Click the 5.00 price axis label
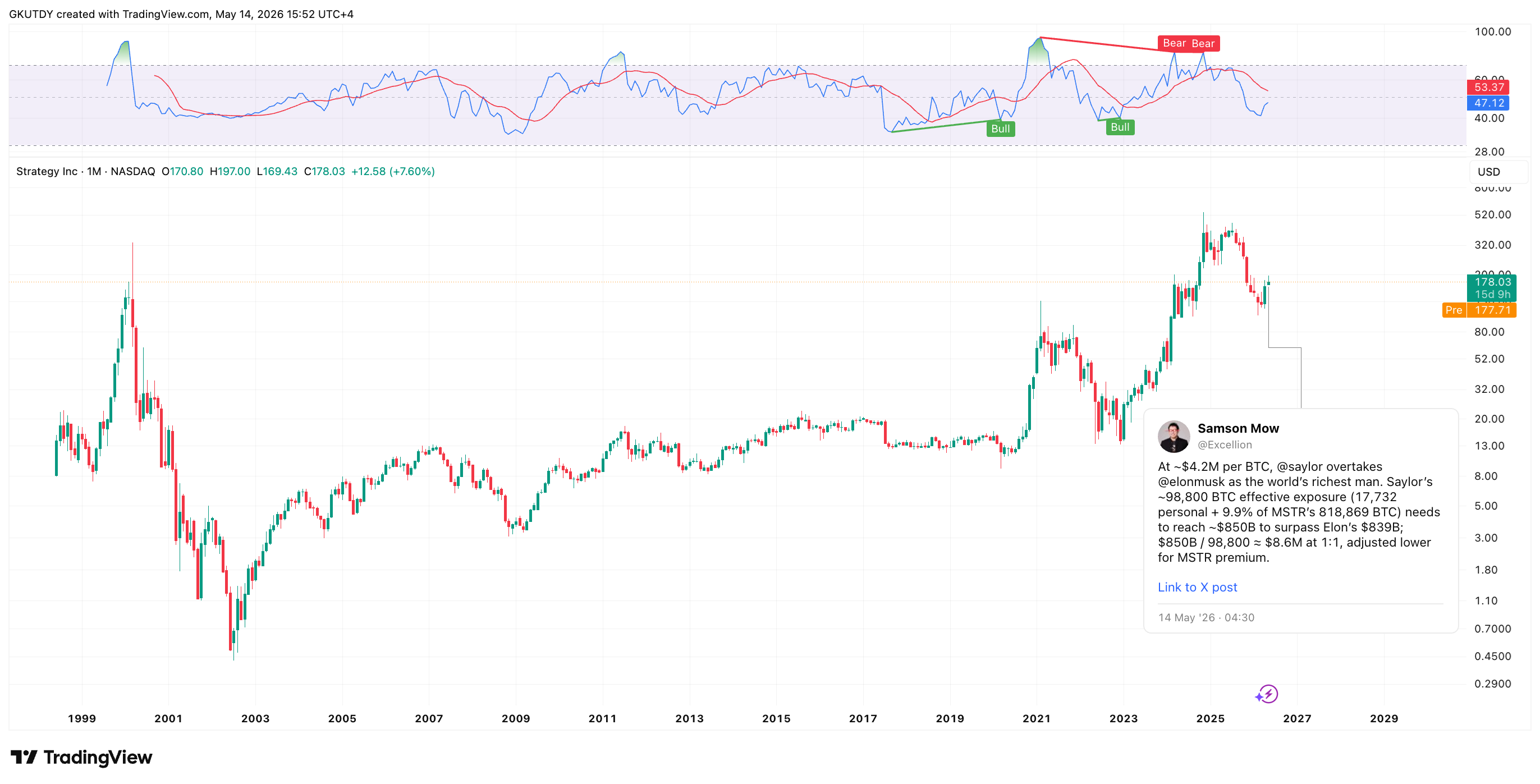 click(1486, 506)
